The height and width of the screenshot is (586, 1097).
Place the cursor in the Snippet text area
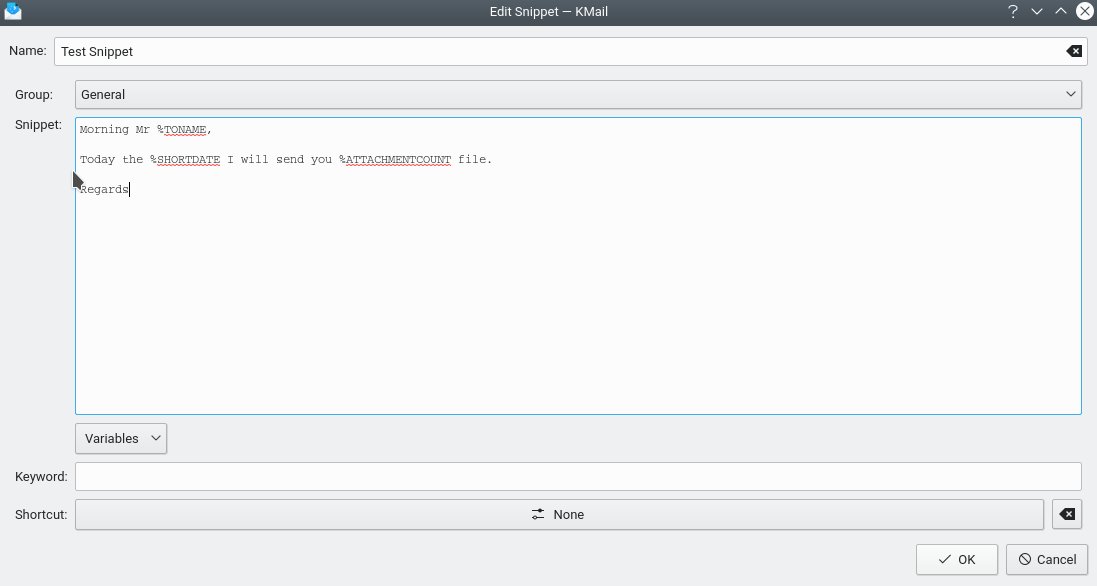pos(578,266)
